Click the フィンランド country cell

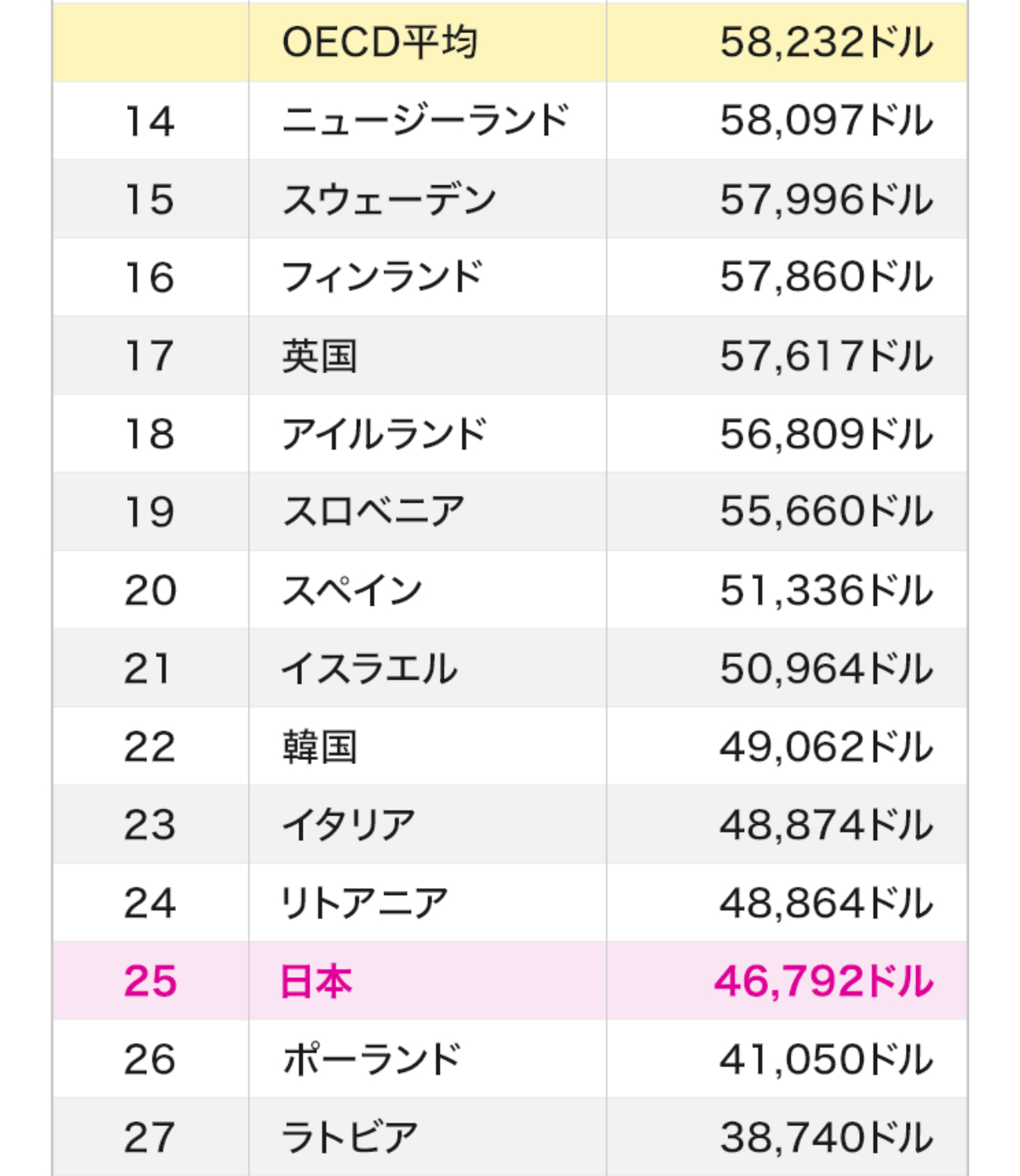pos(381,278)
